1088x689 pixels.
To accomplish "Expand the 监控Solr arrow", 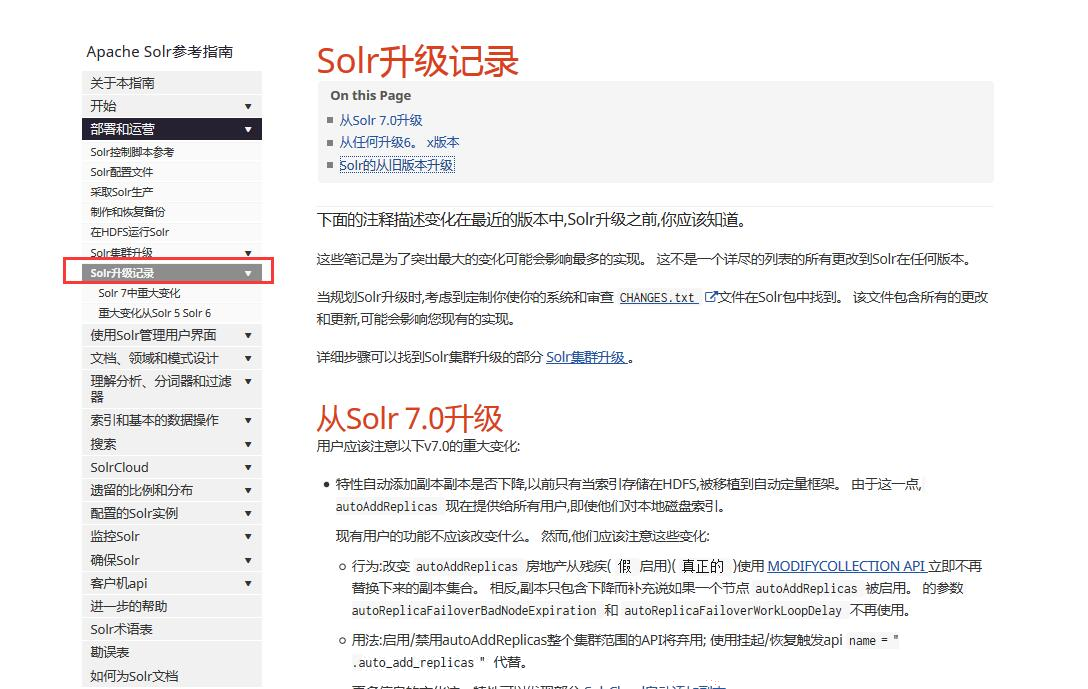I will tap(248, 536).
